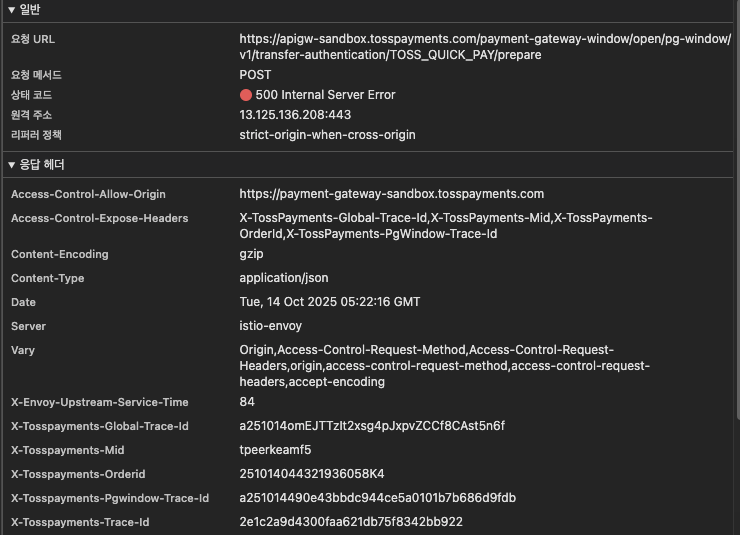740x535 pixels.
Task: Click remote address 13.125.136.208:443
Action: (x=295, y=115)
